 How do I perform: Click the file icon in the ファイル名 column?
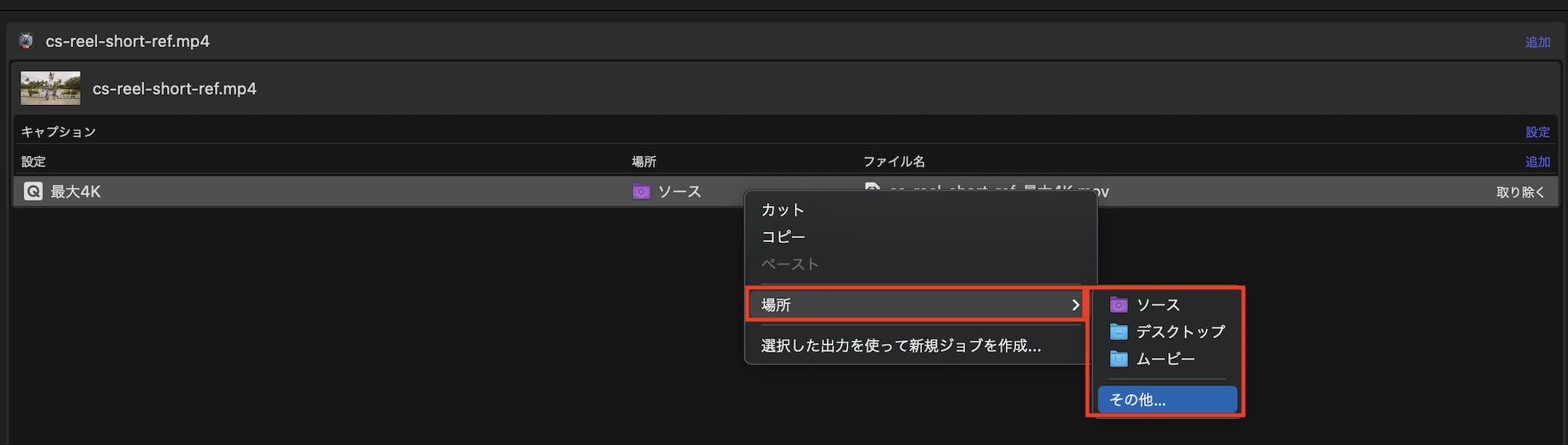(872, 188)
